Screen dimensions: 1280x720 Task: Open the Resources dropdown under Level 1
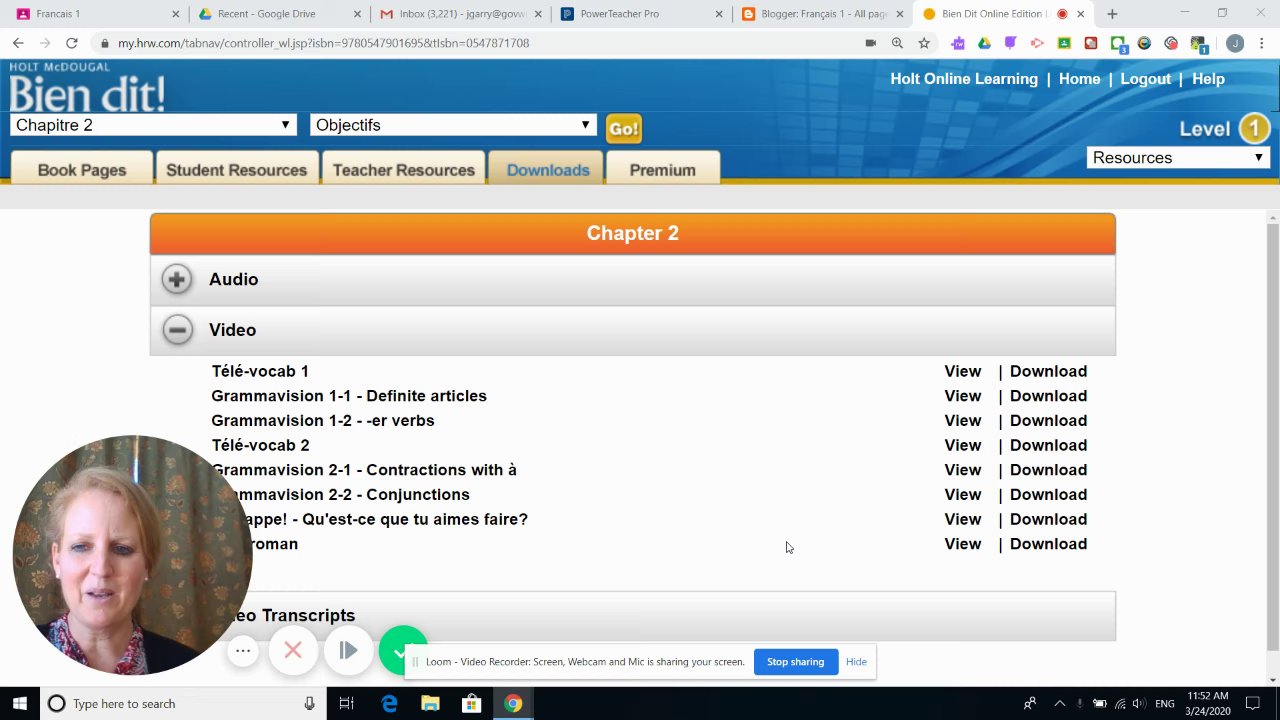point(1178,158)
